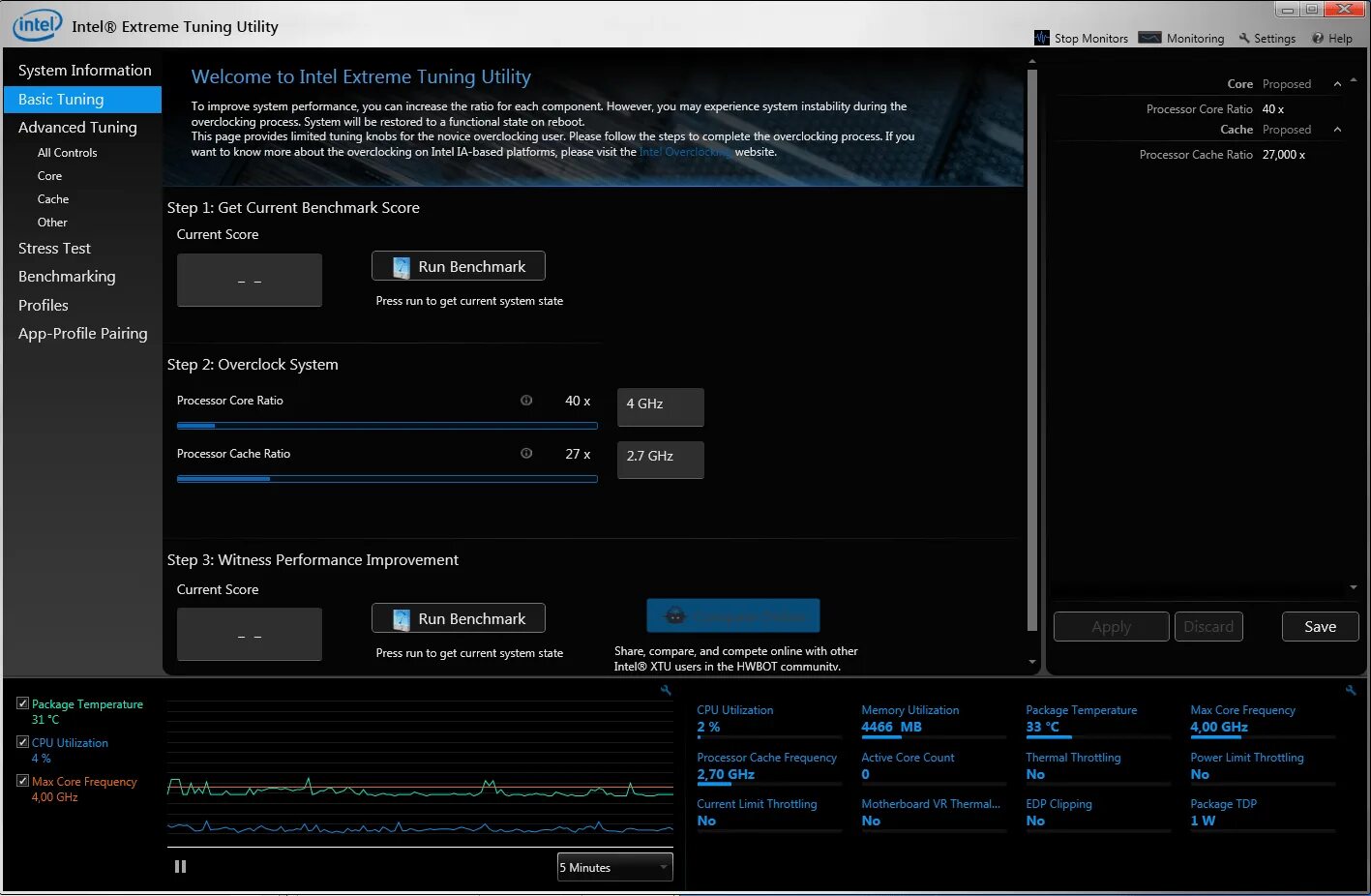
Task: Click the Current Limit Throttling tile
Action: tap(768, 813)
